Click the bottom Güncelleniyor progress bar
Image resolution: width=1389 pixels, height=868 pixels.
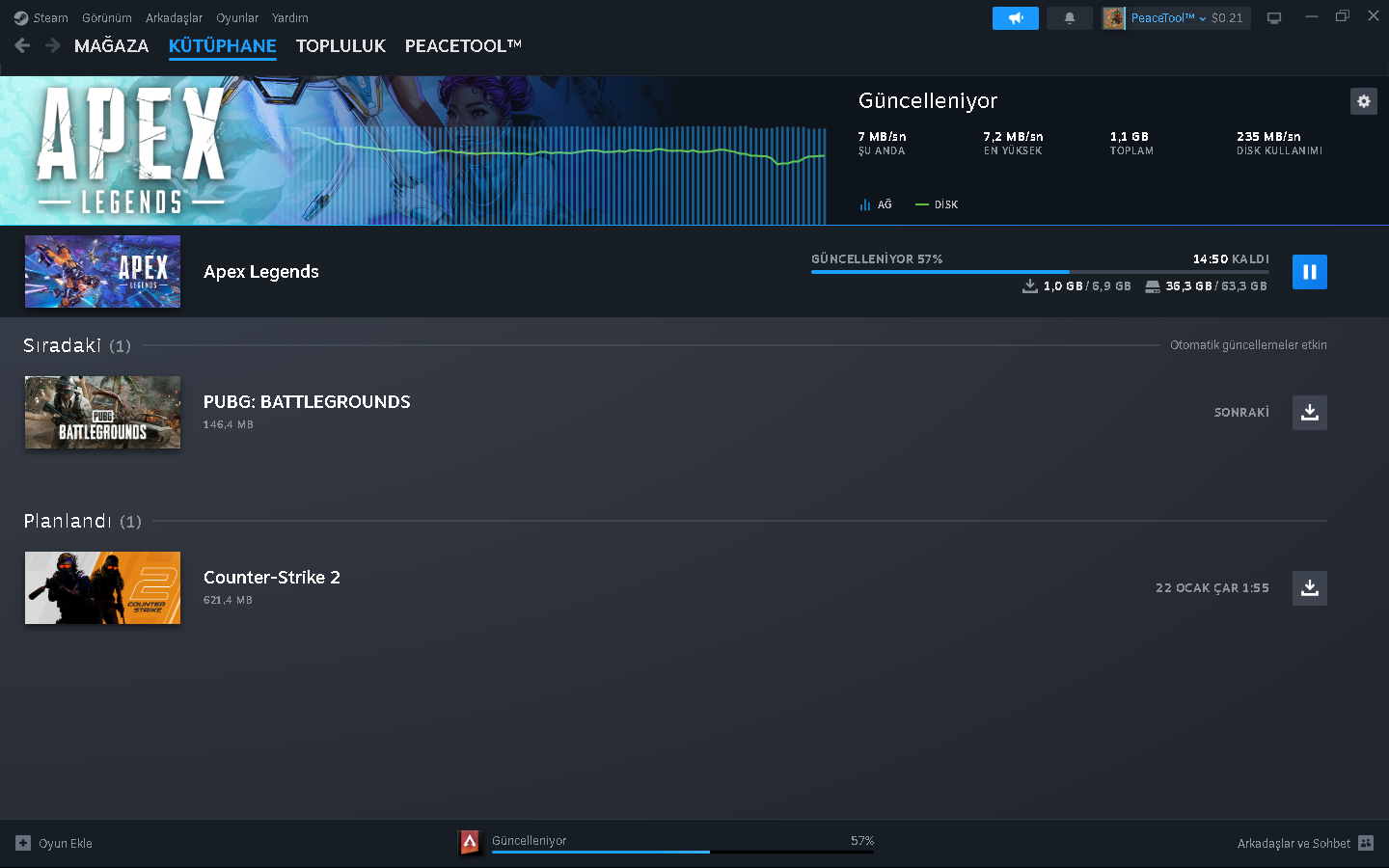[683, 852]
